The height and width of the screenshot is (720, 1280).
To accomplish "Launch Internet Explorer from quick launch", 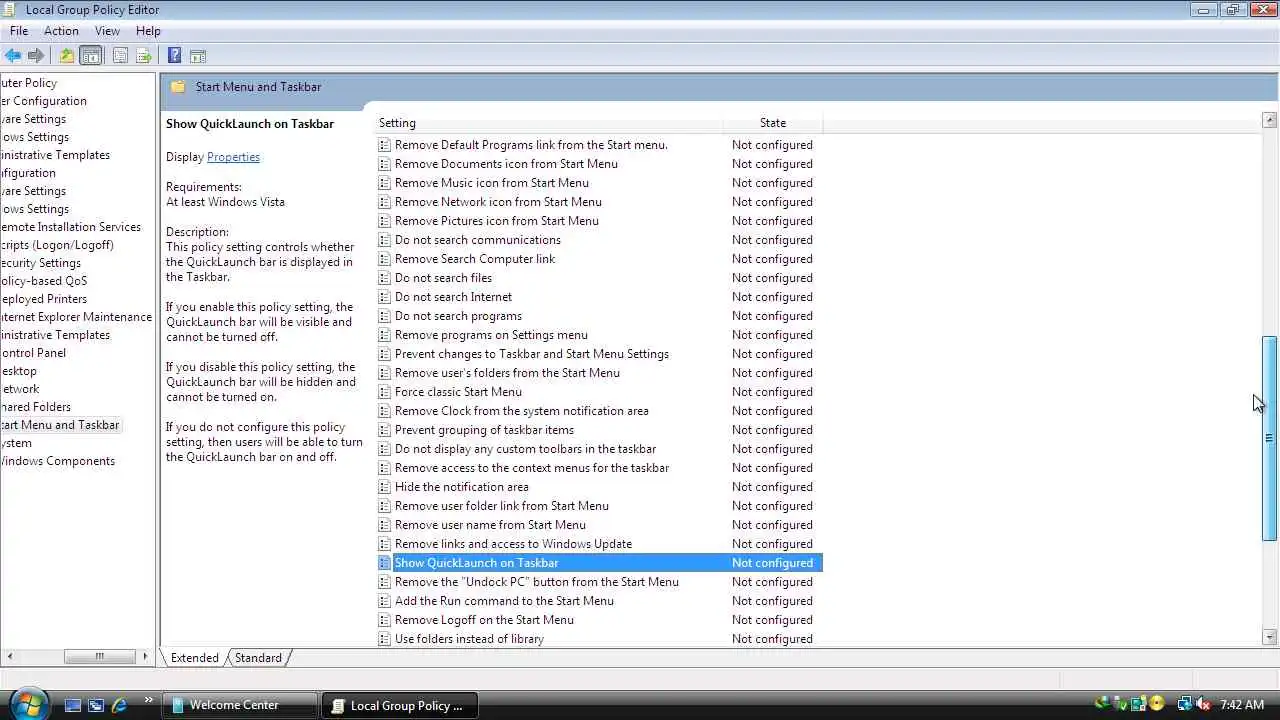I will tap(120, 705).
